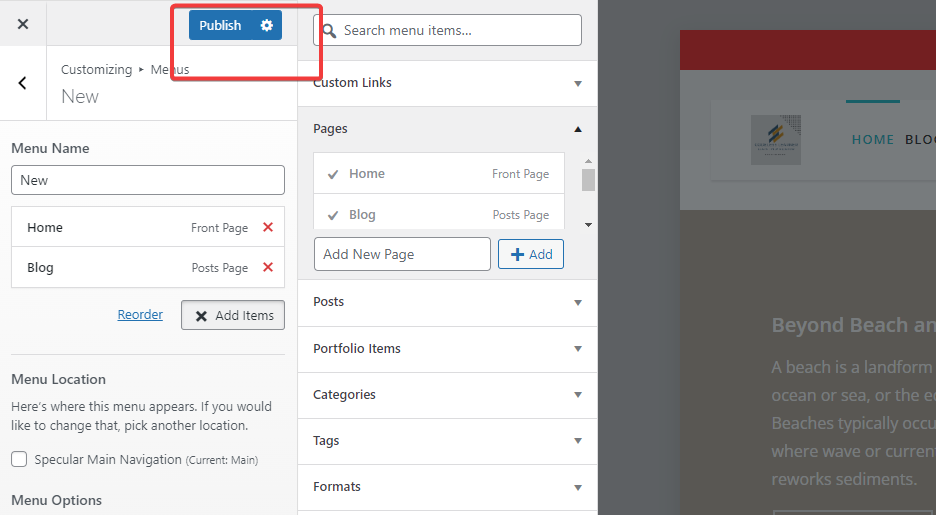This screenshot has height=515, width=936.
Task: Click the site logo in preview
Action: [775, 140]
